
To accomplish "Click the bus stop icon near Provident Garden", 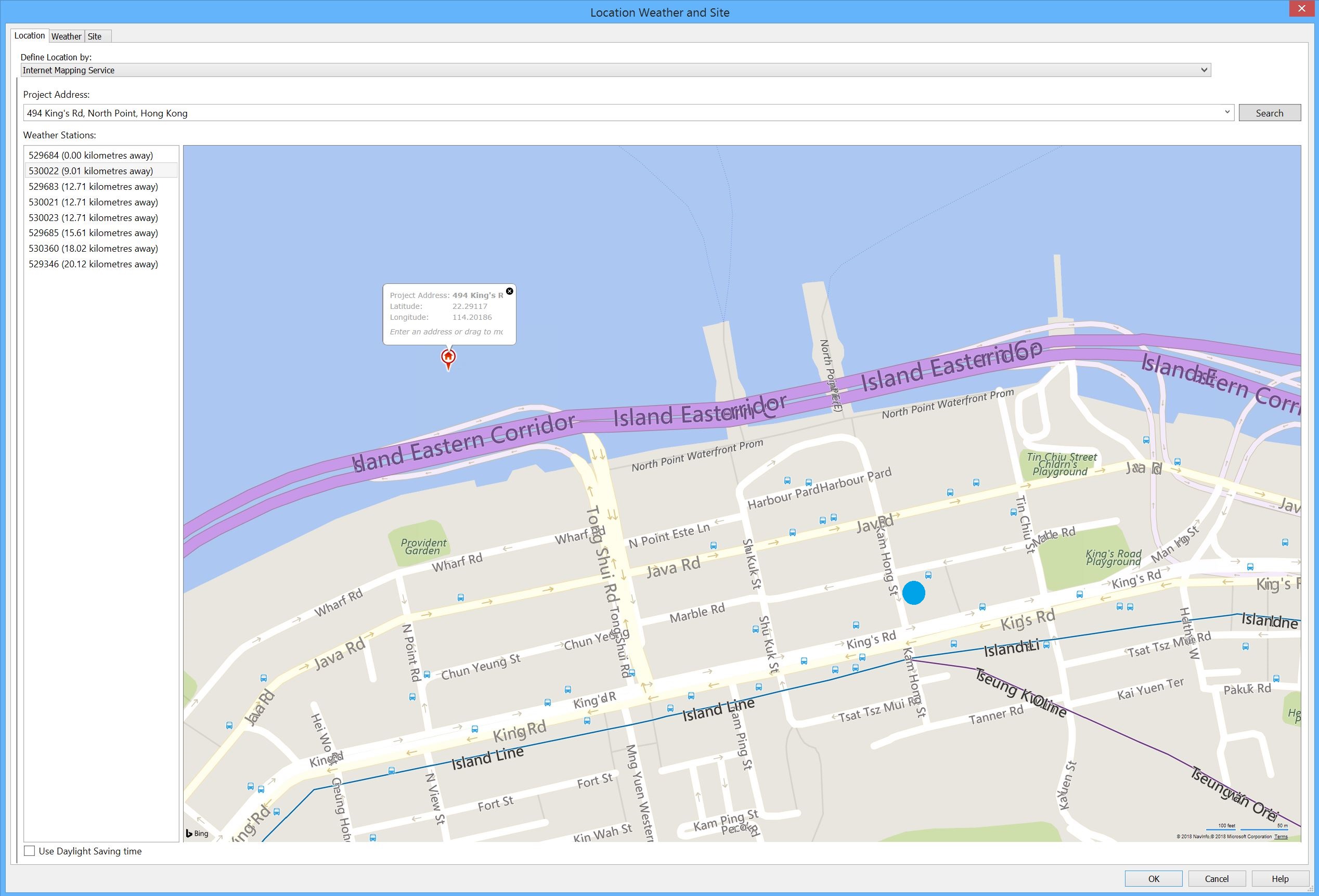I will pyautogui.click(x=460, y=597).
